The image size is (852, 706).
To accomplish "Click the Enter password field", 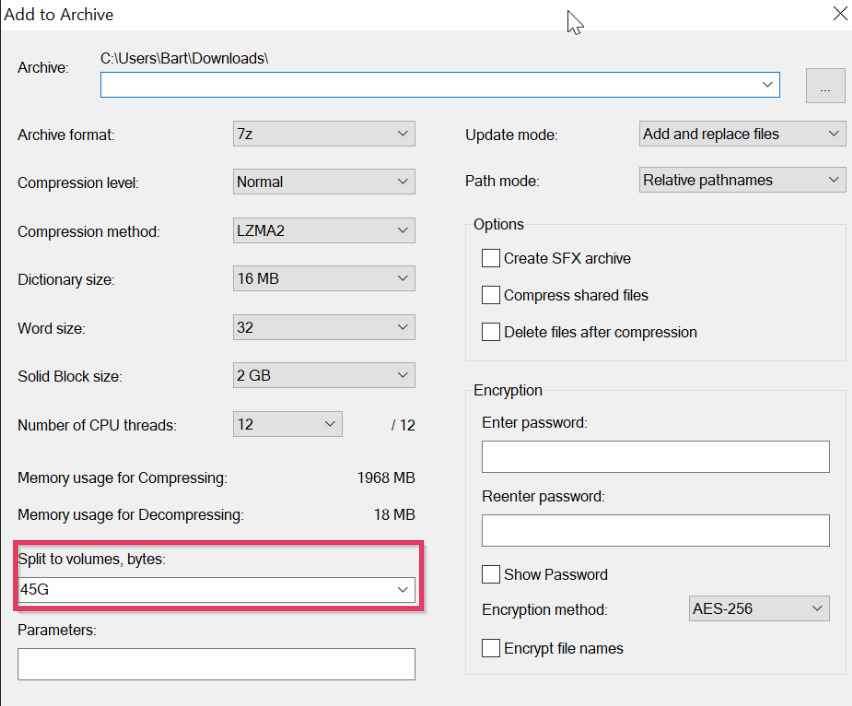I will coord(655,457).
